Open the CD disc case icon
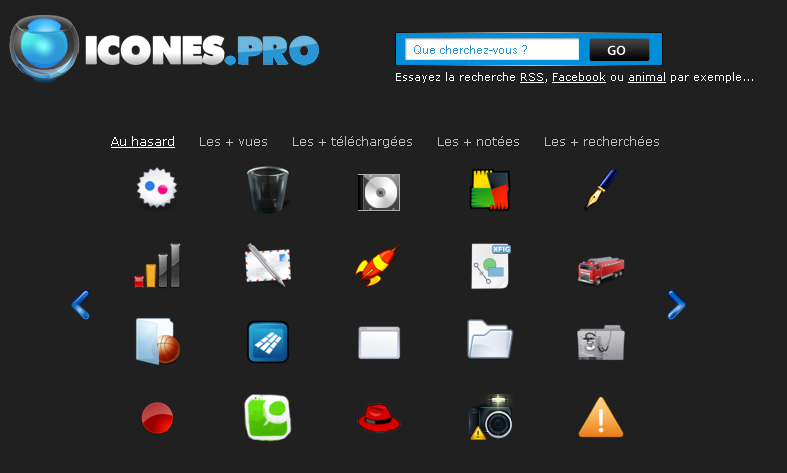Viewport: 787px width, 473px height. (x=379, y=192)
